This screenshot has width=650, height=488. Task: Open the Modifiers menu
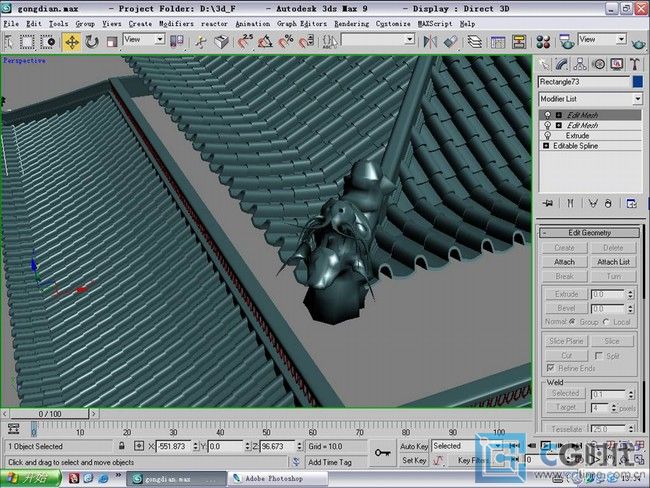[x=176, y=24]
